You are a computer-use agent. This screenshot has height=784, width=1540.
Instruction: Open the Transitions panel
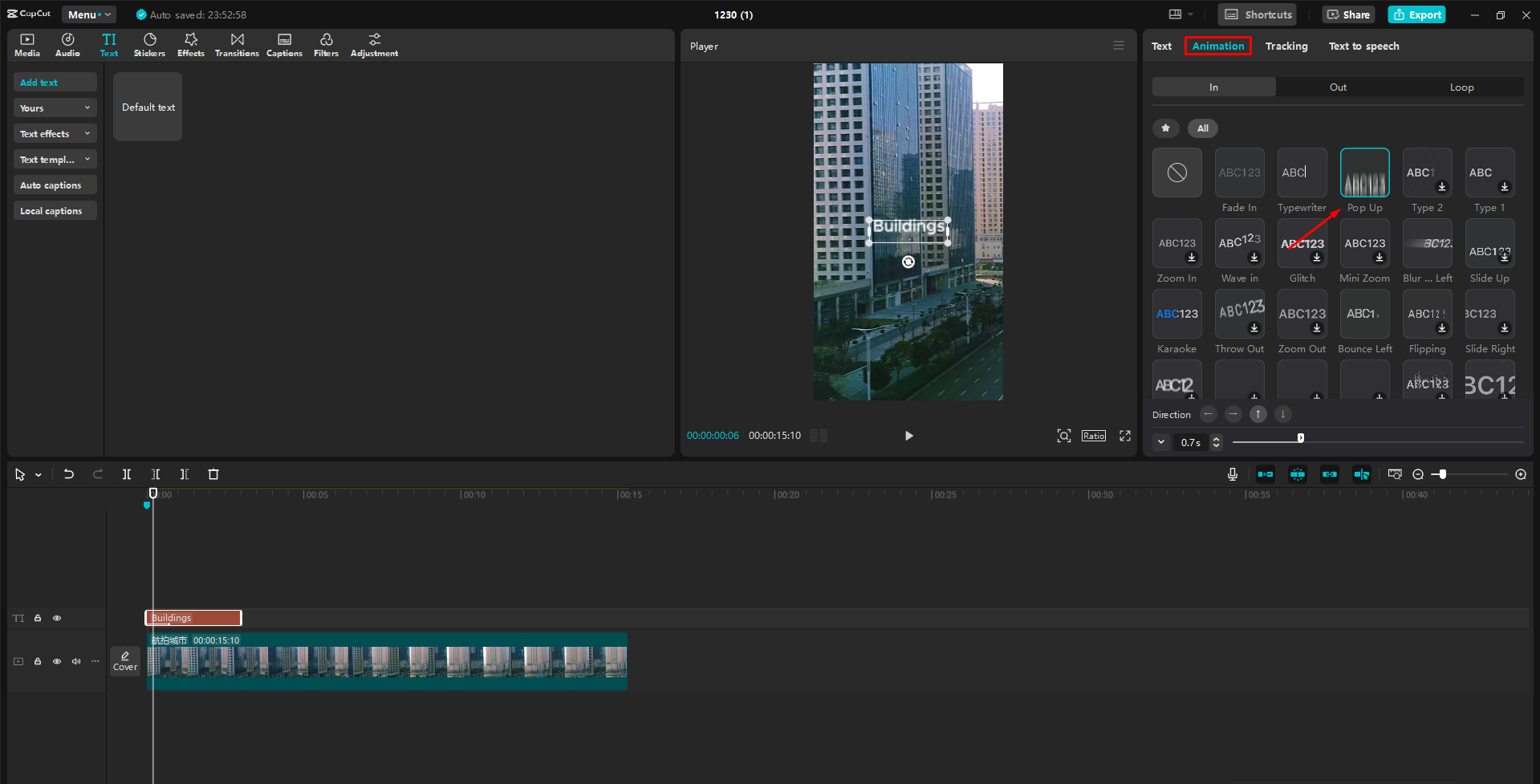[237, 44]
